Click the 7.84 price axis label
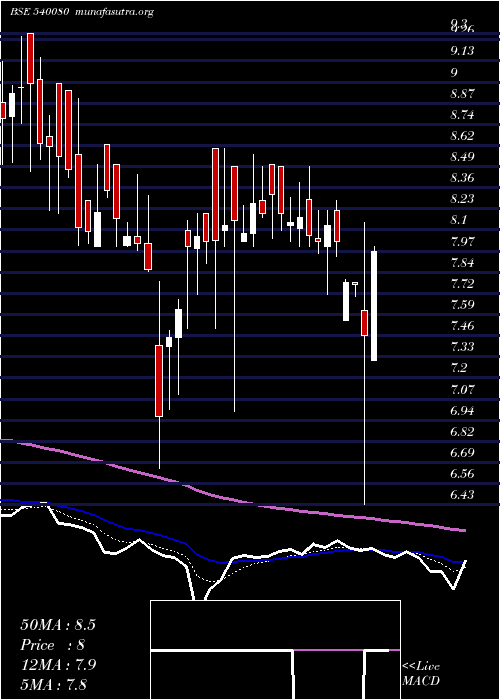The image size is (500, 700). click(462, 262)
